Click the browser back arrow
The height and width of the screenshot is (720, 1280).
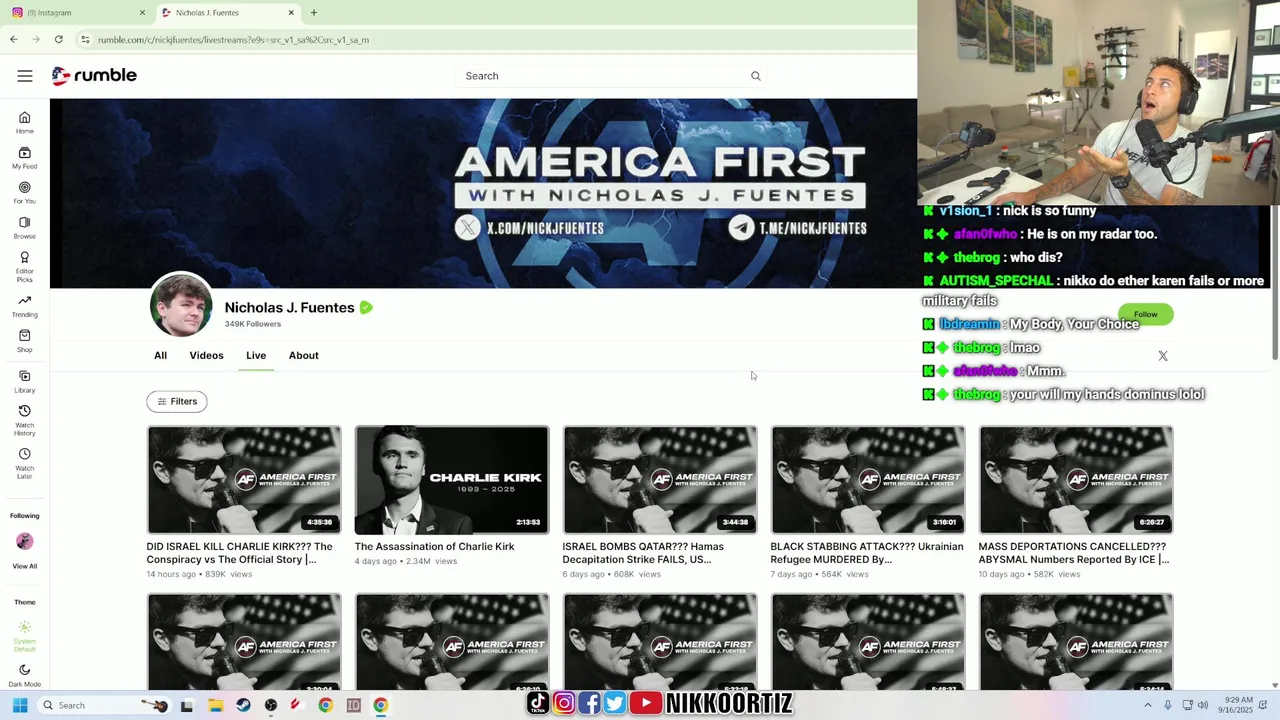point(13,39)
